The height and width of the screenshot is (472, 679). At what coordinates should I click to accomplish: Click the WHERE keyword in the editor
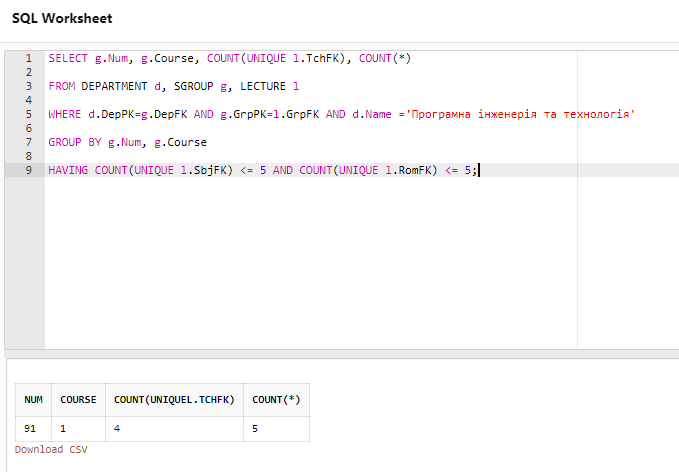(x=65, y=114)
